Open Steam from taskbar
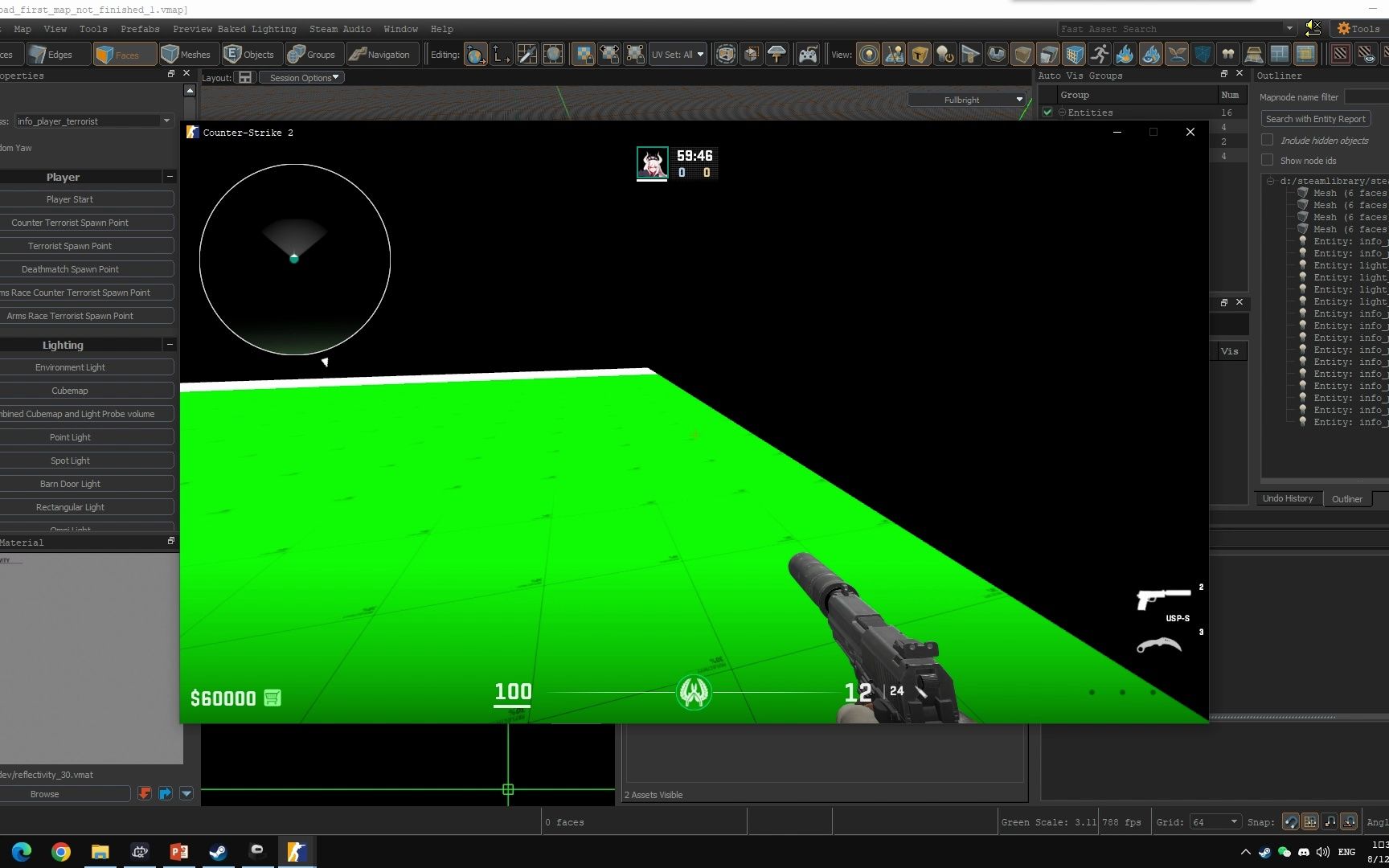Screen dimensions: 1389x868 click(x=218, y=852)
